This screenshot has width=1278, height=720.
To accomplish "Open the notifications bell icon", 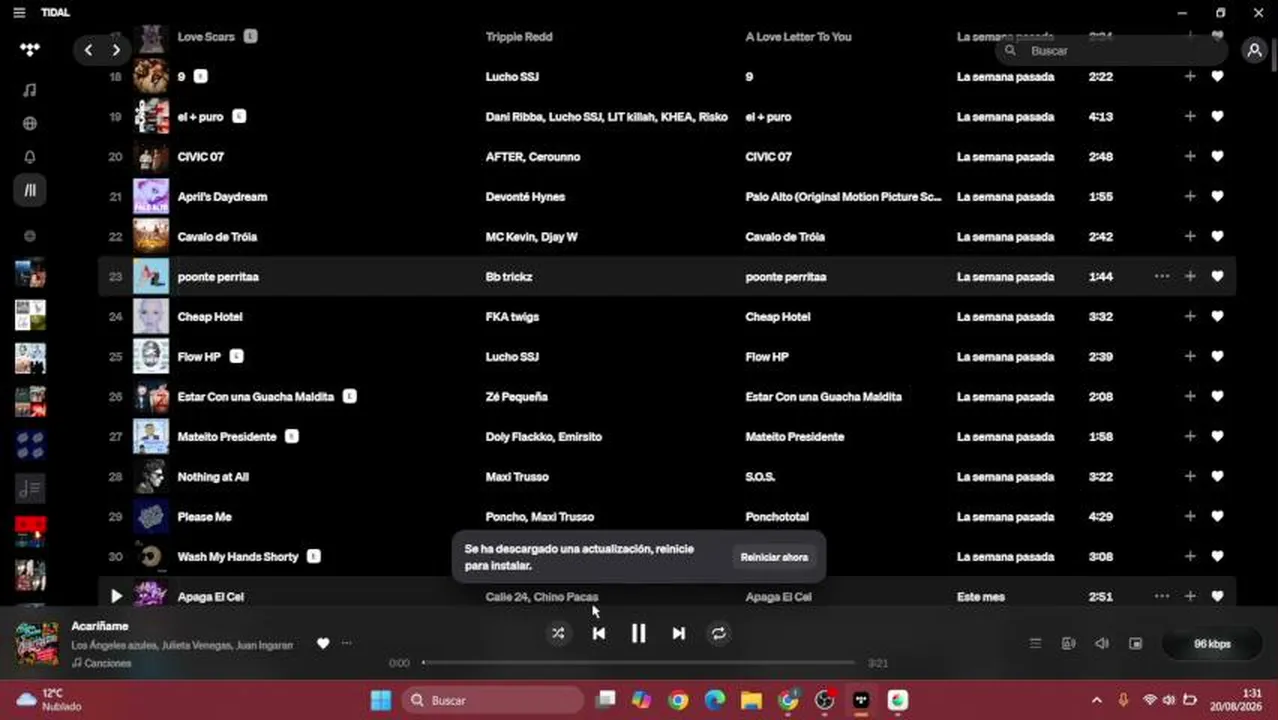I will pyautogui.click(x=30, y=157).
